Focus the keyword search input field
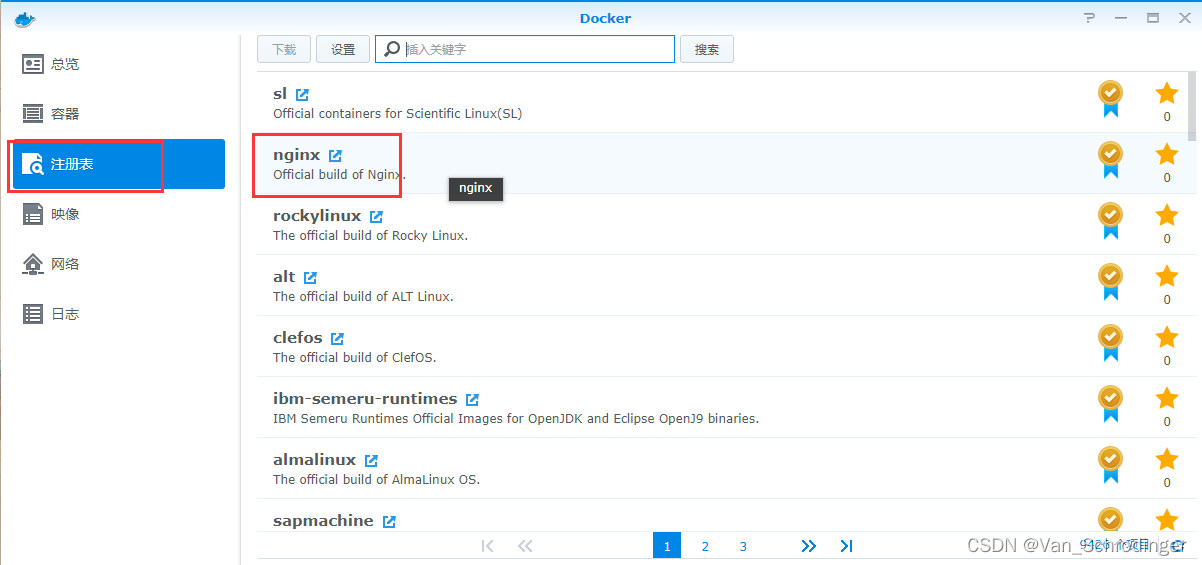1202x565 pixels. click(525, 49)
